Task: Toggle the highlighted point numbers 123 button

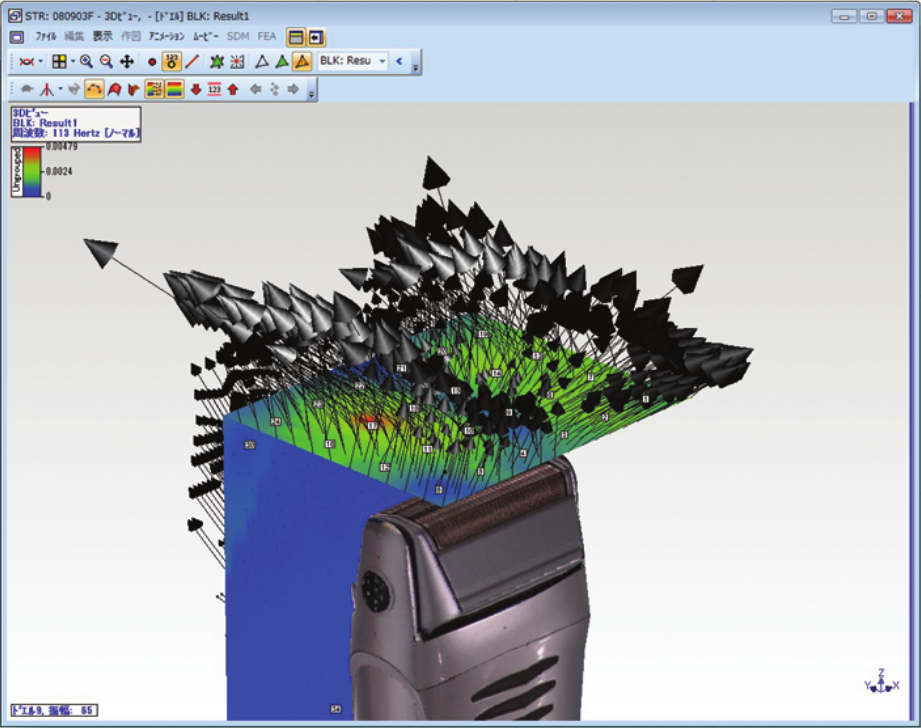Action: pyautogui.click(x=172, y=62)
